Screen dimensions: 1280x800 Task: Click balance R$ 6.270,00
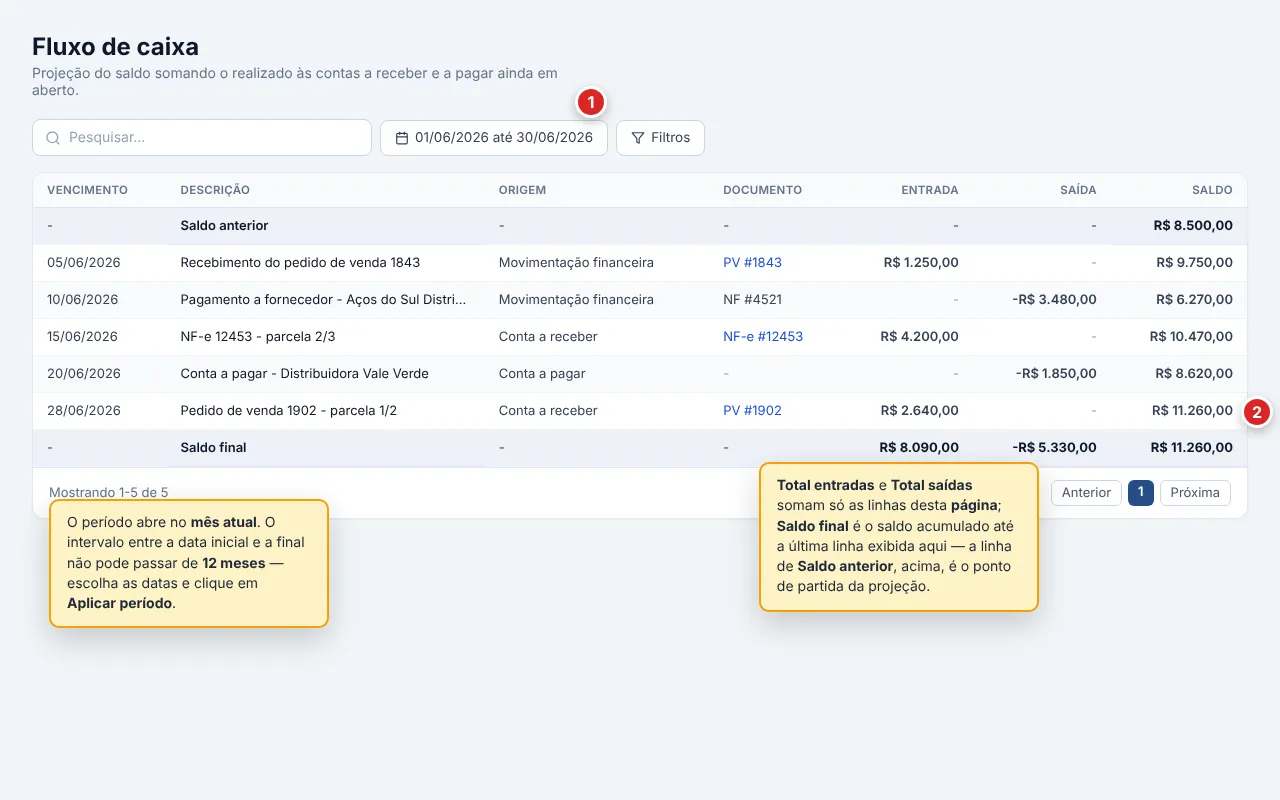(1194, 300)
